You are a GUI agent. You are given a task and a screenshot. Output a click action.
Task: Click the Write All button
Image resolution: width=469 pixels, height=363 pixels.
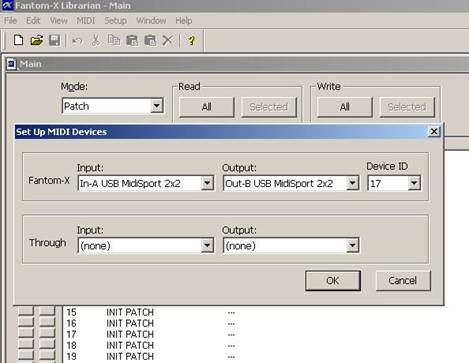(345, 107)
